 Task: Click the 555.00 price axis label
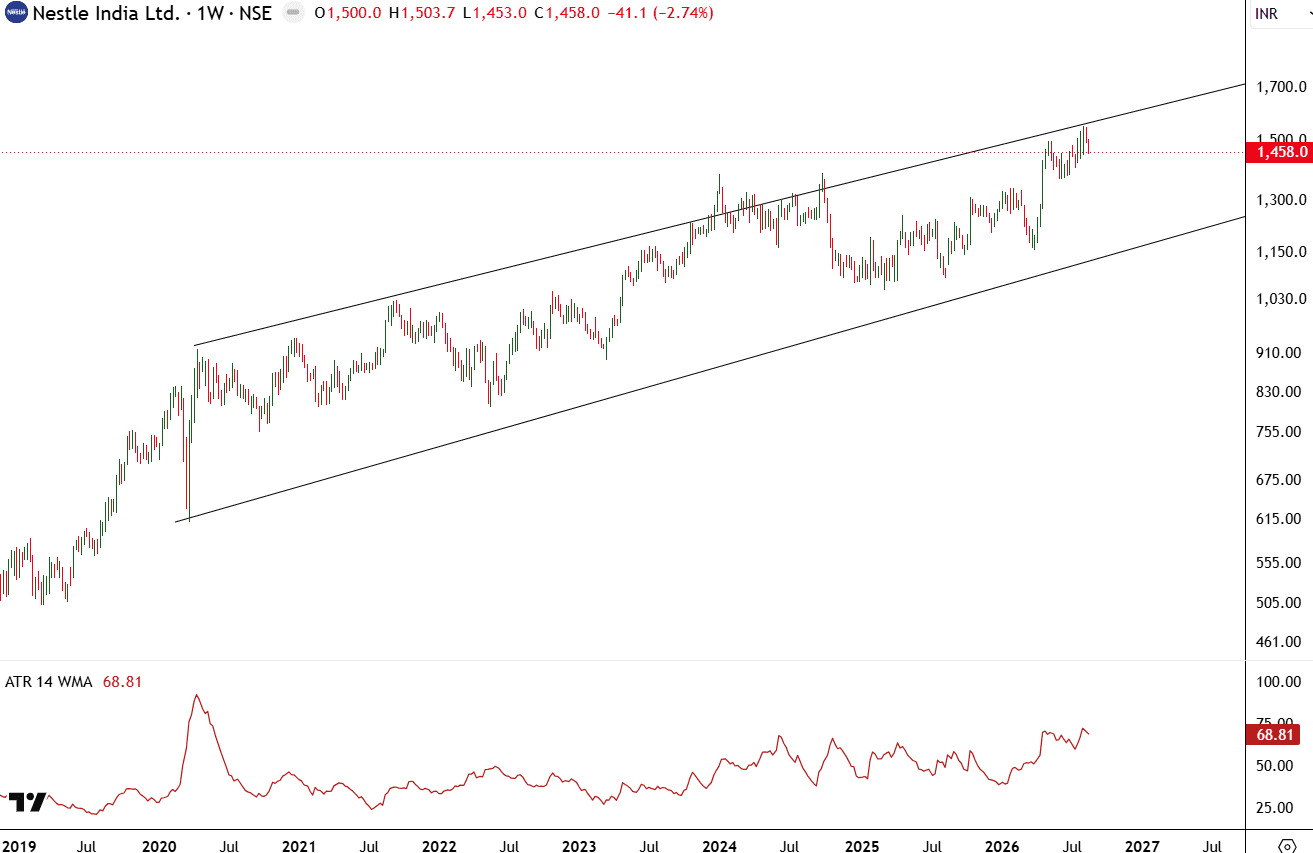click(x=1280, y=563)
